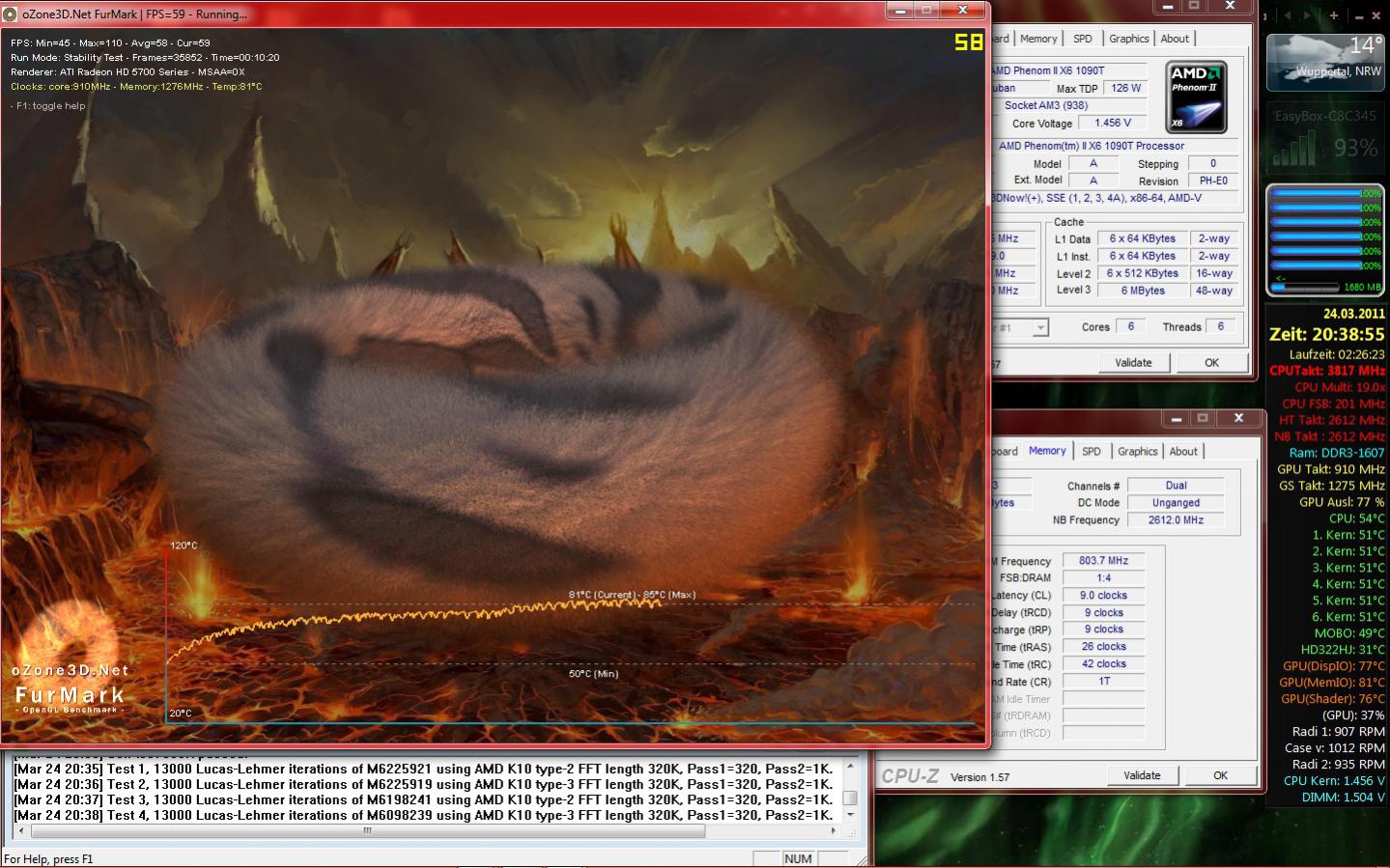Select the Prime95 log line for Test 4
This screenshot has width=1390, height=868.
[x=423, y=815]
